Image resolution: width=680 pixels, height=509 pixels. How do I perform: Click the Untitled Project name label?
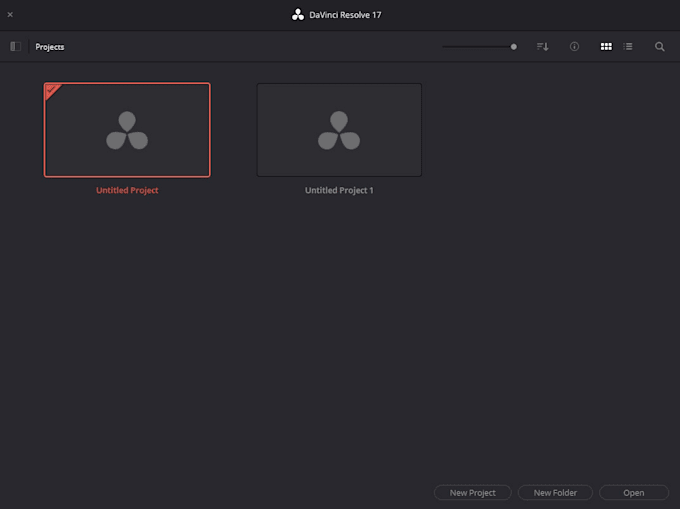(x=127, y=190)
